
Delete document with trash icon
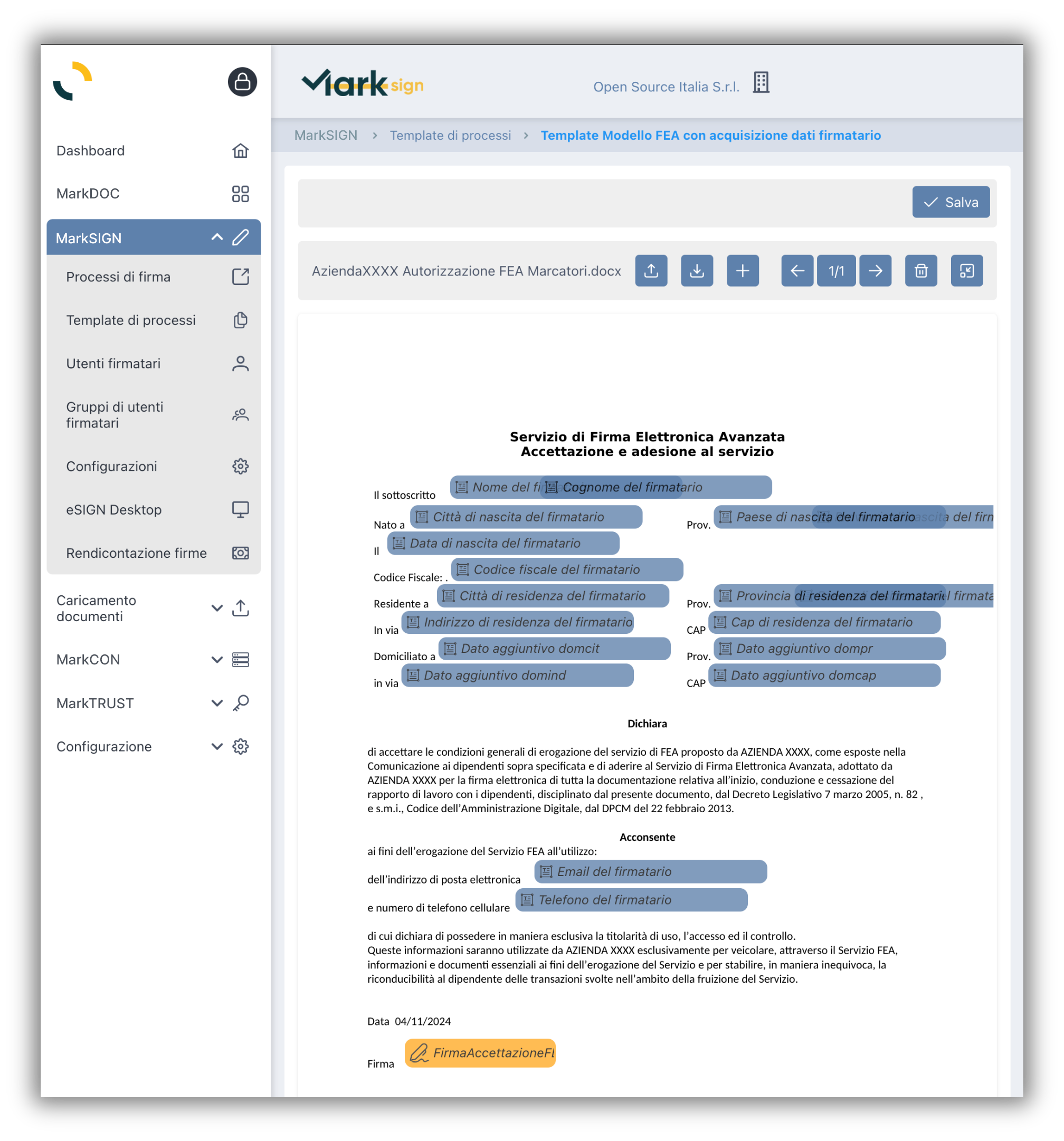click(921, 270)
